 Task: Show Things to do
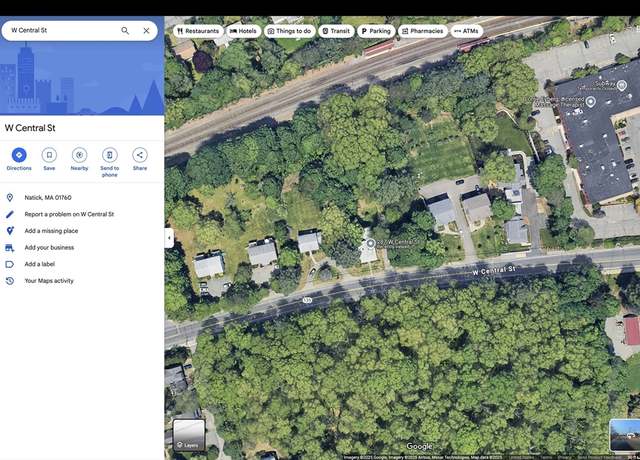click(289, 31)
